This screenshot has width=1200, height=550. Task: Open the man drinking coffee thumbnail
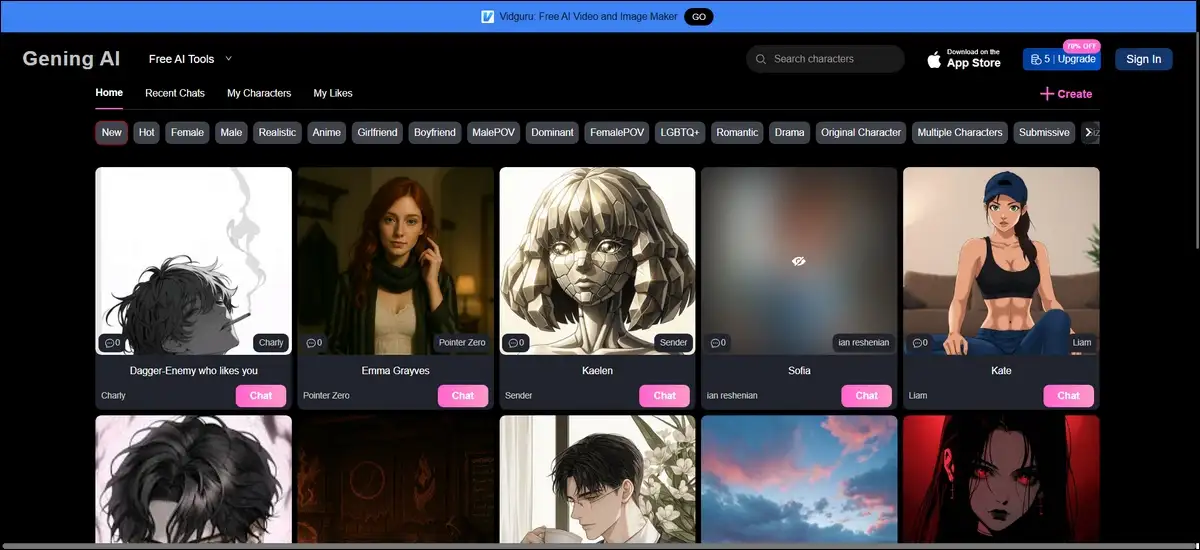[597, 479]
